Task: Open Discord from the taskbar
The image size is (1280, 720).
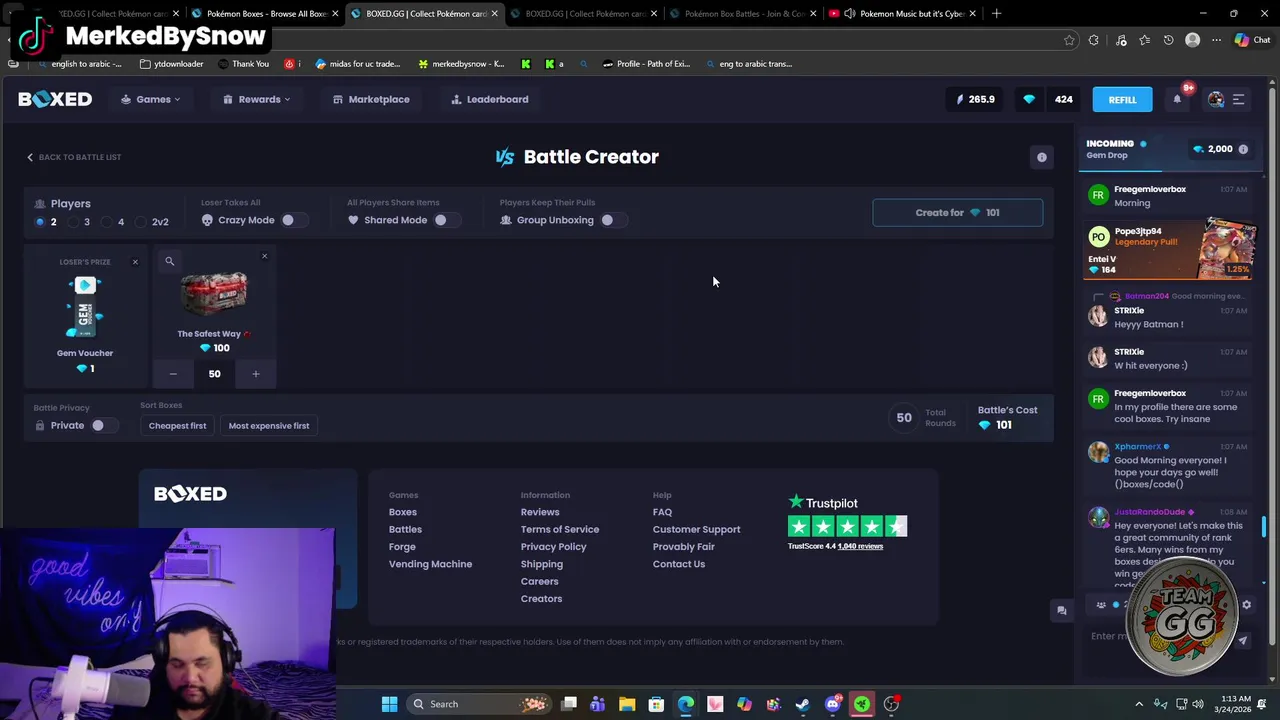Action: [832, 704]
